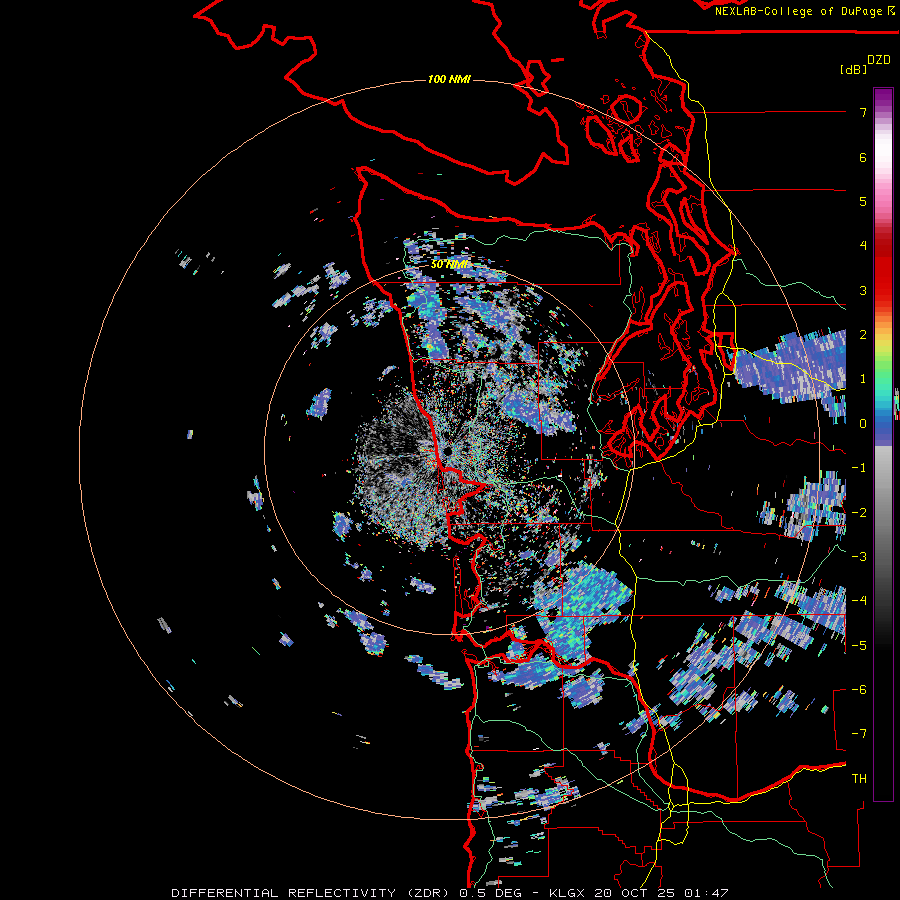The height and width of the screenshot is (900, 900).
Task: Click the 7 value on the scale
Action: point(863,112)
